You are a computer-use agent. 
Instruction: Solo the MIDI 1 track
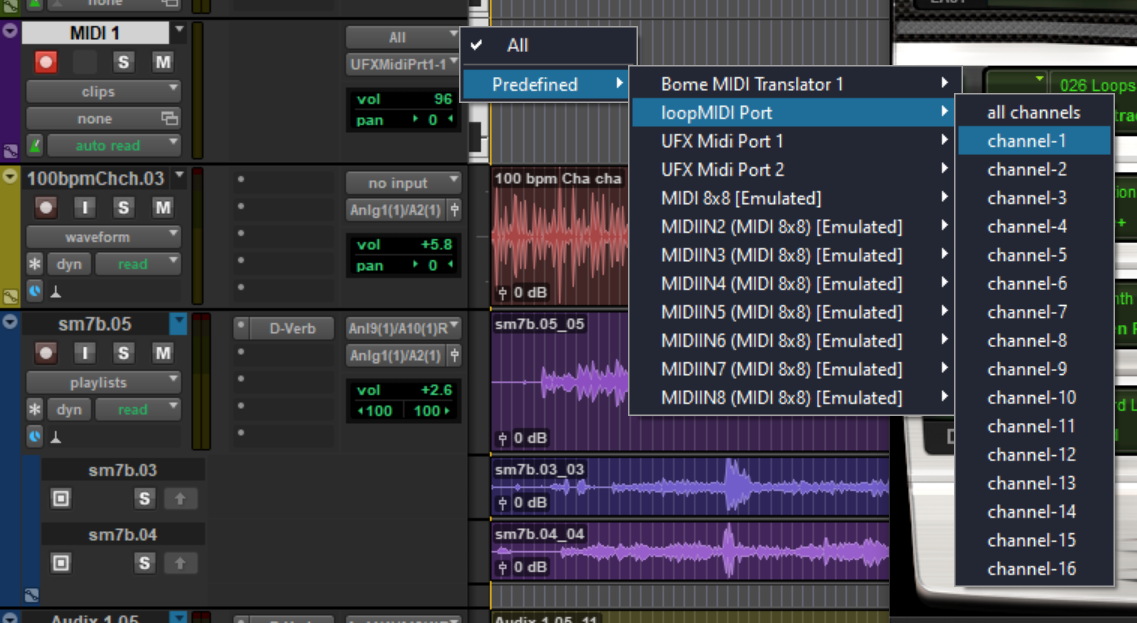tap(123, 62)
